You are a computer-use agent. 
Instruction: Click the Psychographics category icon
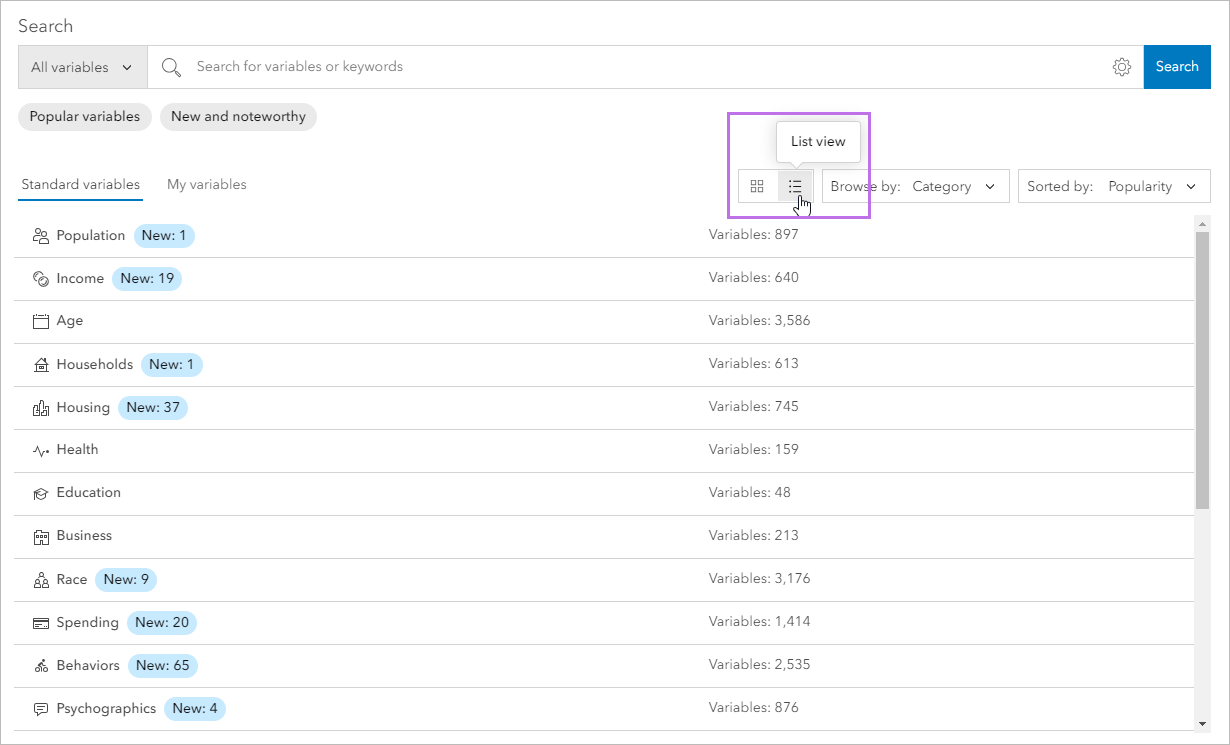point(40,708)
